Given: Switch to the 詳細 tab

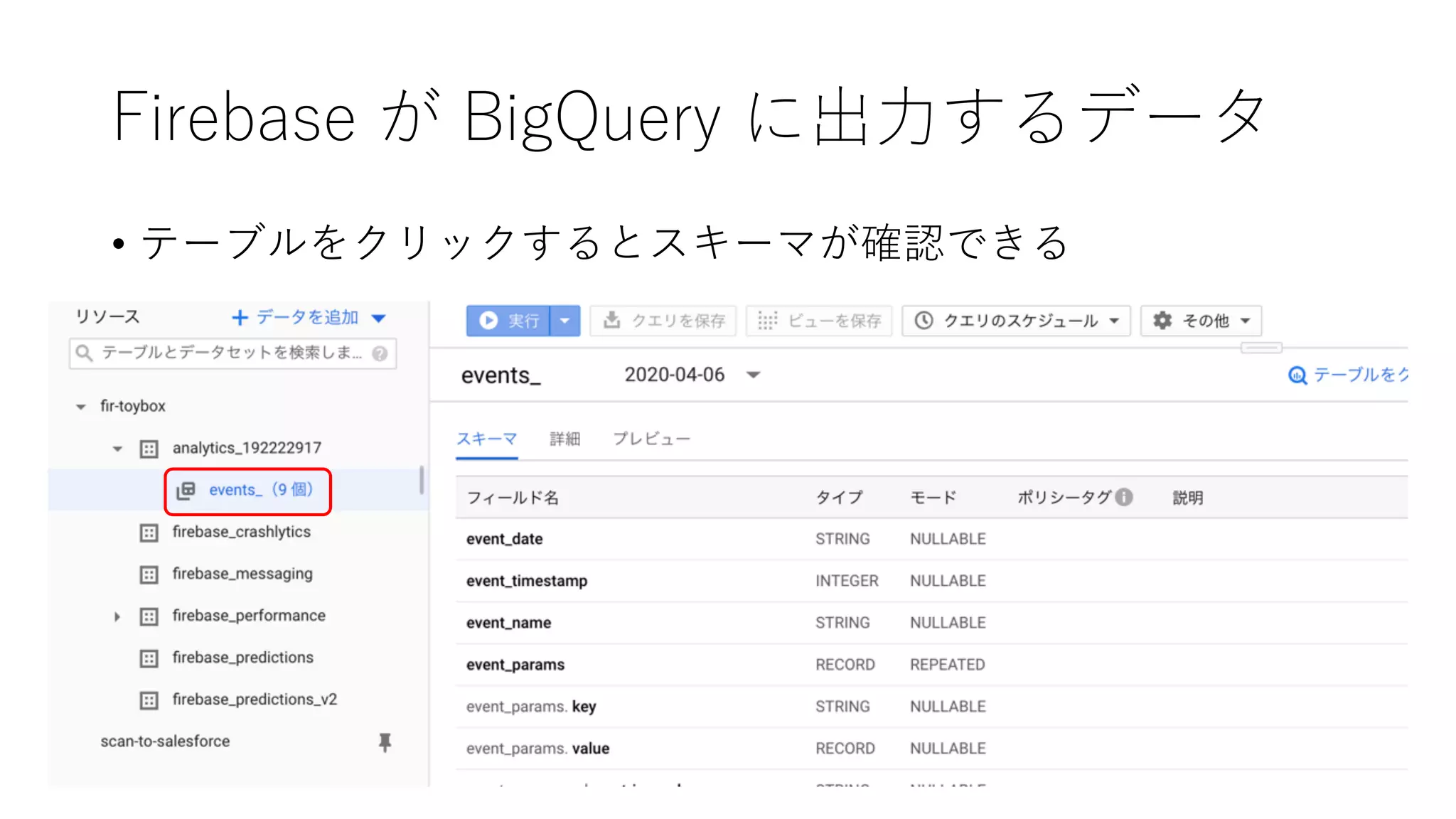Looking at the screenshot, I should [565, 439].
